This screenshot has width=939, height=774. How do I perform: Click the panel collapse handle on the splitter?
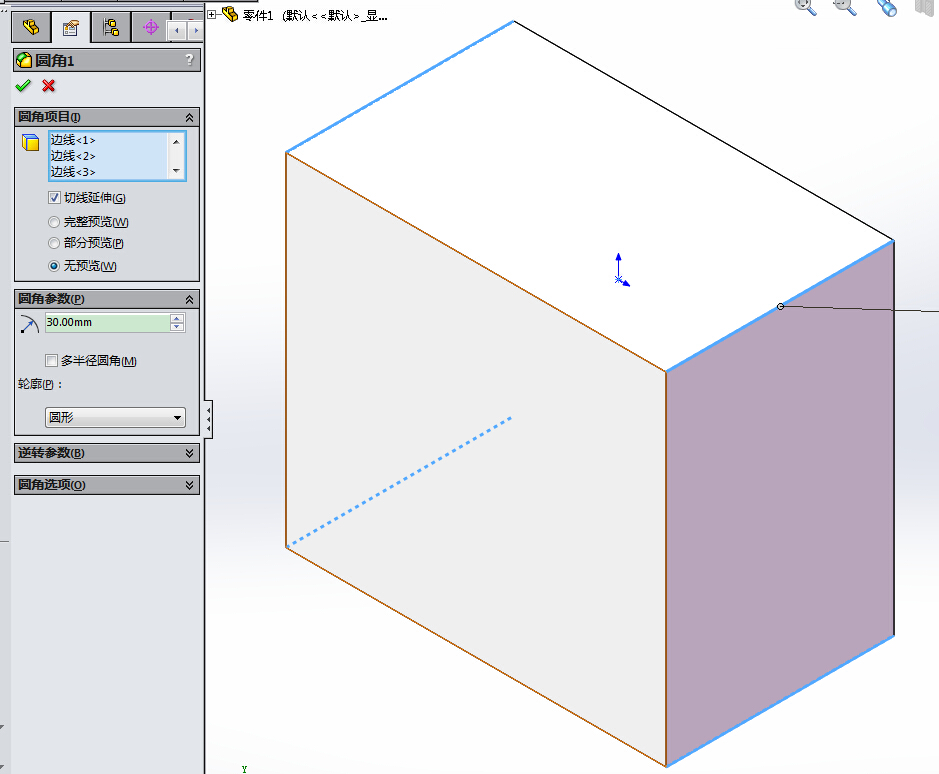pyautogui.click(x=208, y=419)
